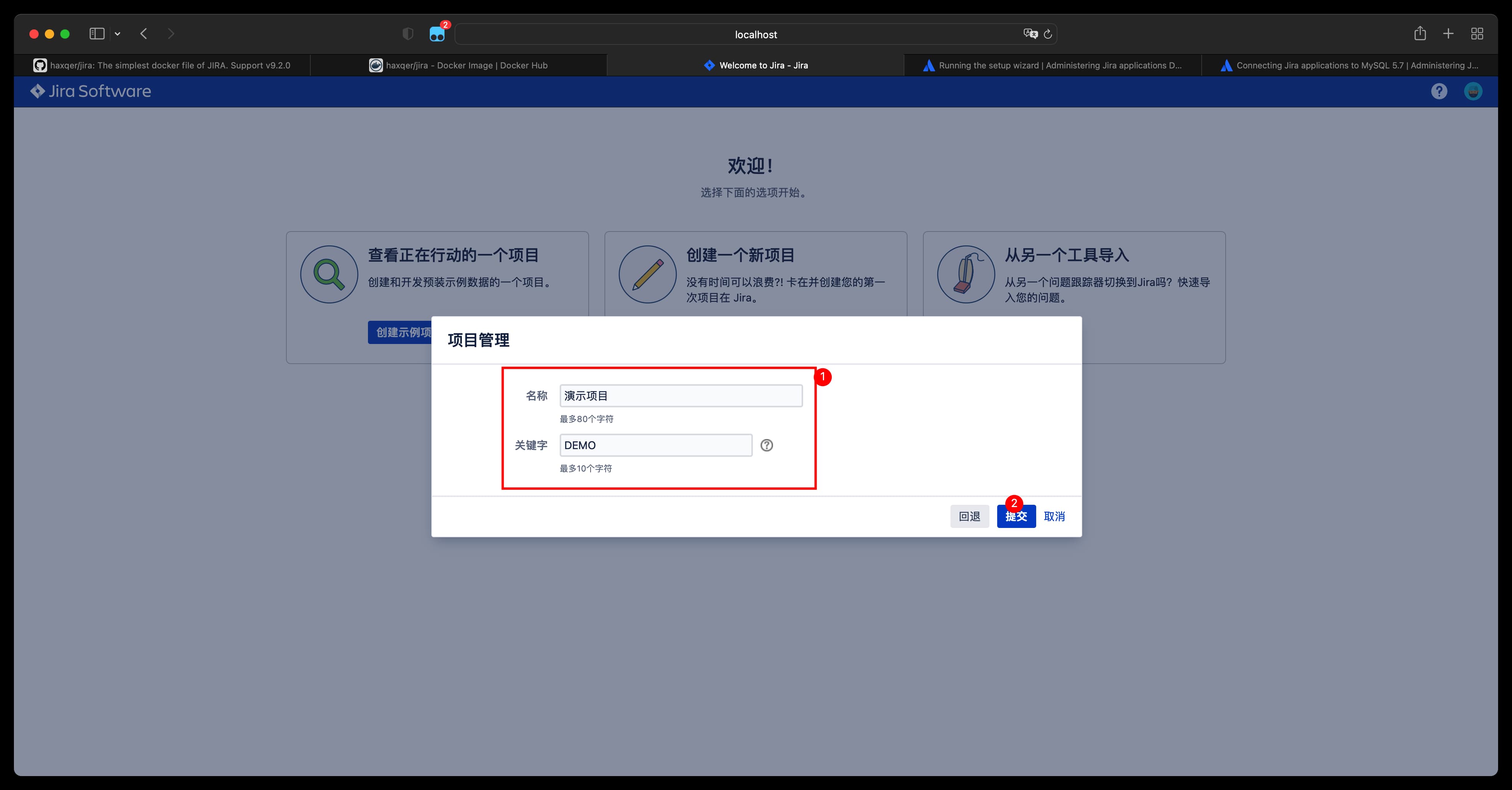
Task: Click the macOS yellow minimize window button
Action: pyautogui.click(x=49, y=34)
